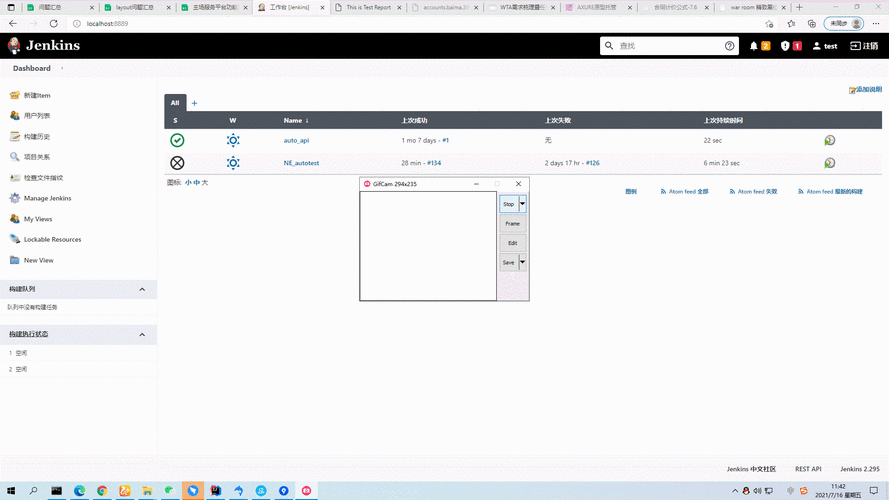Click Frame button in GifCam
Image resolution: width=889 pixels, height=500 pixels.
click(x=513, y=223)
